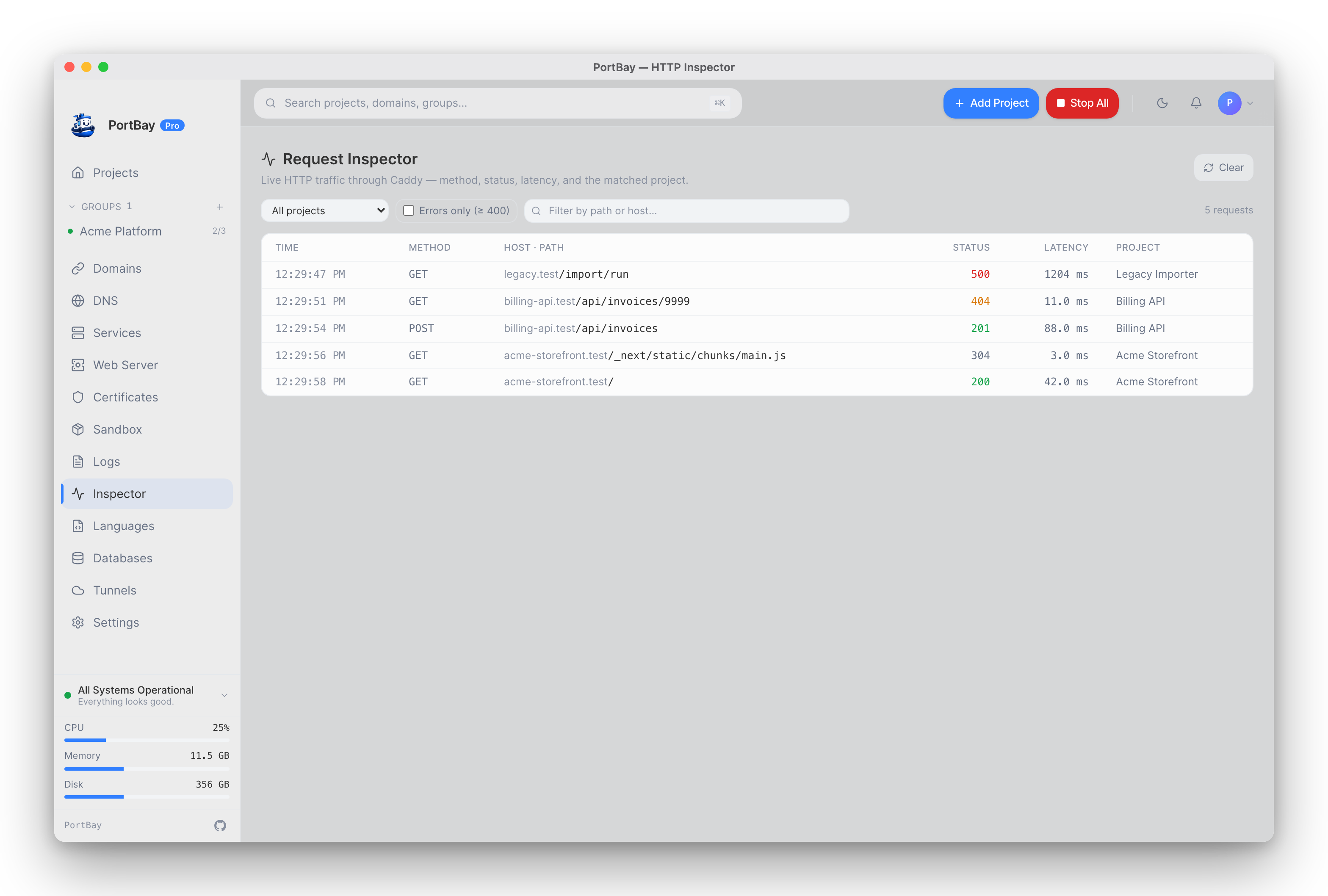Open Projects in sidebar
1328x896 pixels.
pos(147,173)
